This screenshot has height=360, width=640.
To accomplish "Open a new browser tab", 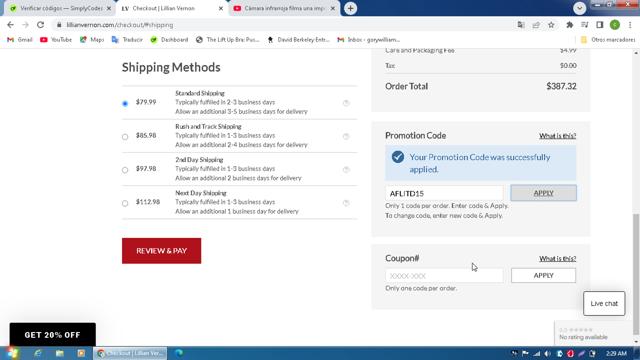I will click(x=350, y=8).
